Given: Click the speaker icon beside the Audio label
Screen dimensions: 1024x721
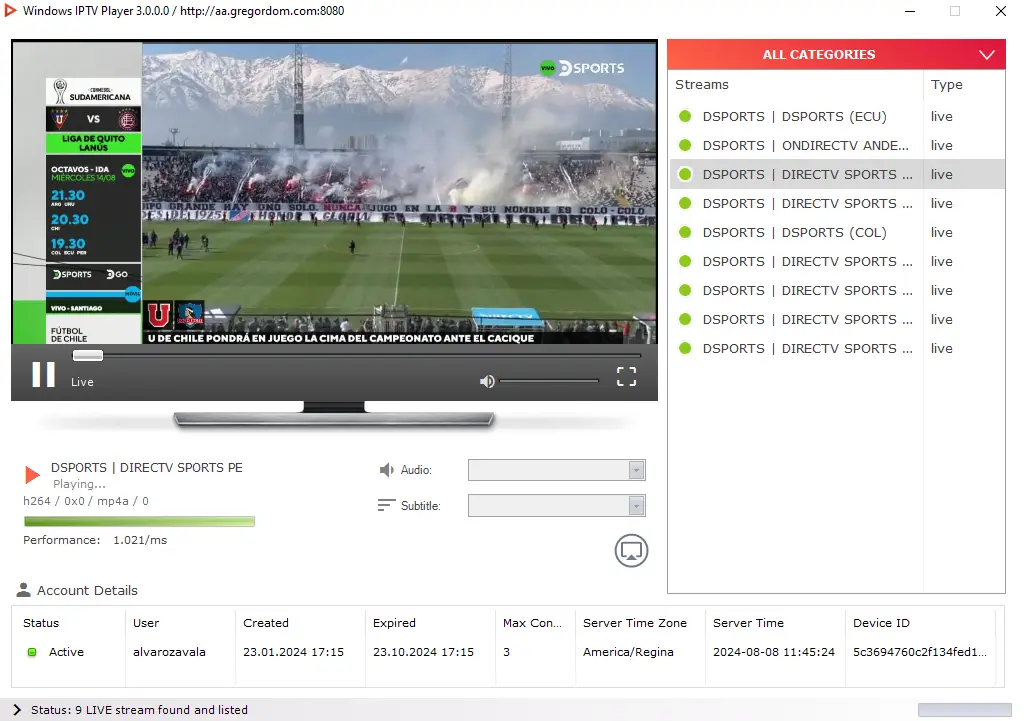Looking at the screenshot, I should (x=387, y=470).
